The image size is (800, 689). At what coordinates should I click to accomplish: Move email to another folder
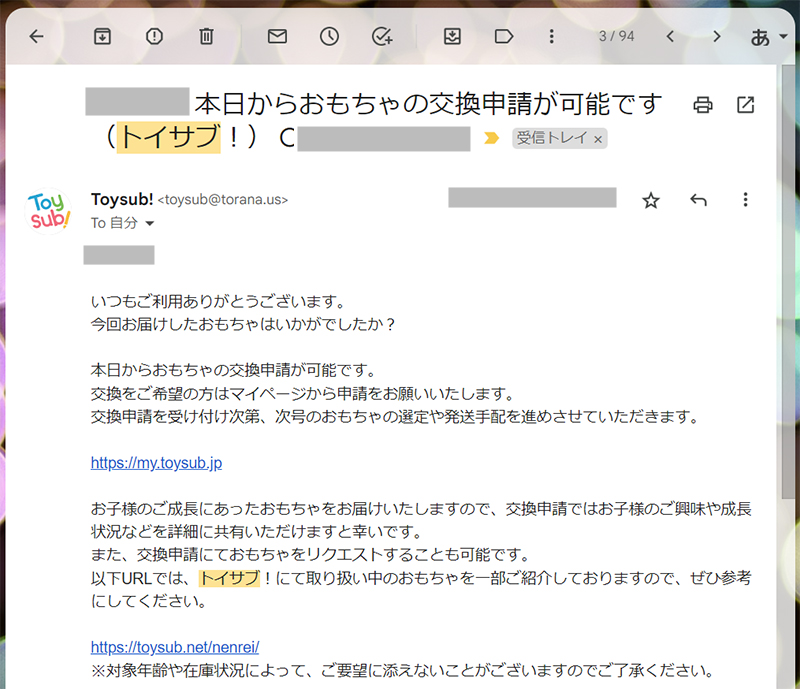[452, 36]
